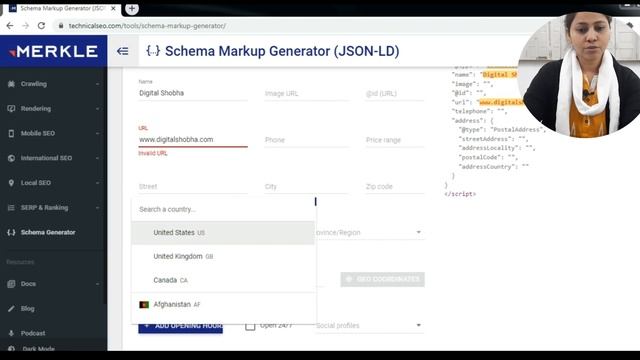Click the browser forward arrow

click(25, 25)
